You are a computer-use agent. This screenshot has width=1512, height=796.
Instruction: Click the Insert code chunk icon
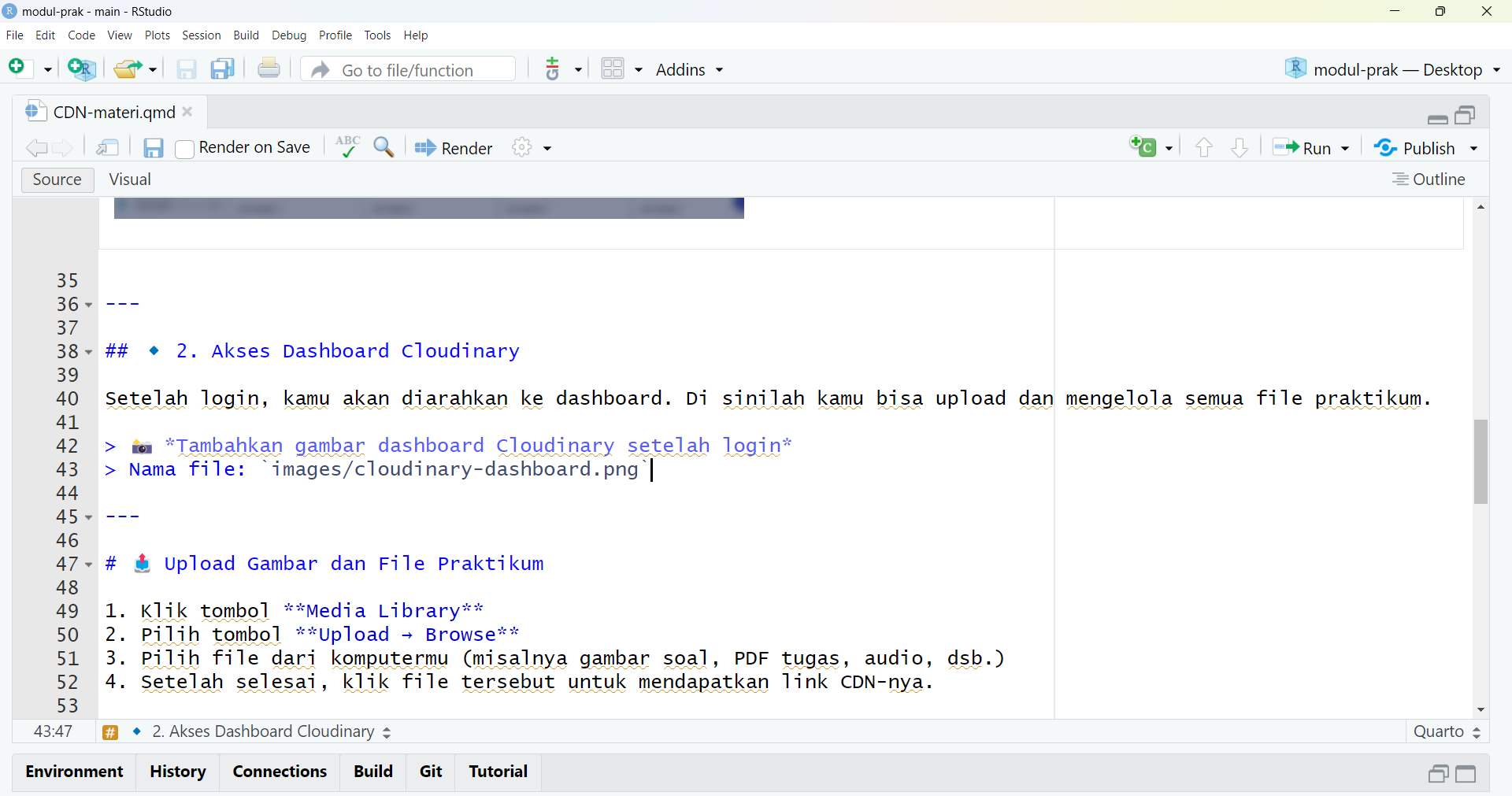[1143, 147]
